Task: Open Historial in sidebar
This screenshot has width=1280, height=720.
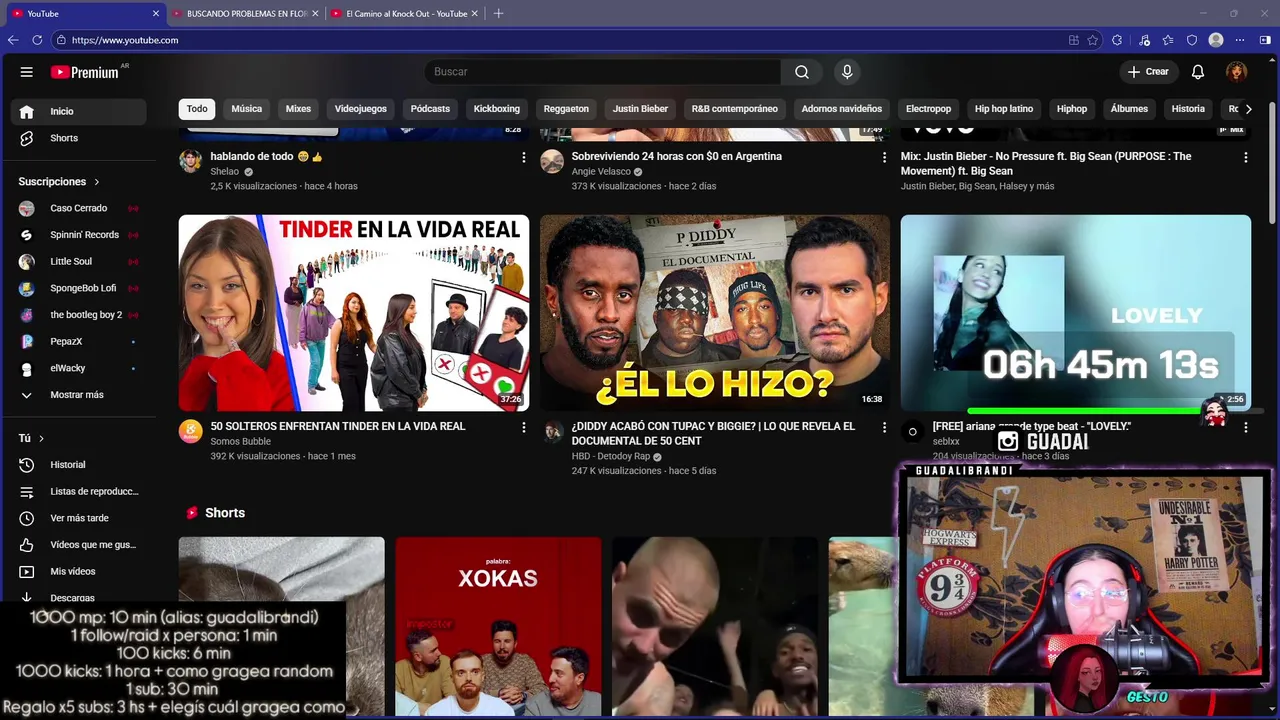Action: (x=79, y=465)
